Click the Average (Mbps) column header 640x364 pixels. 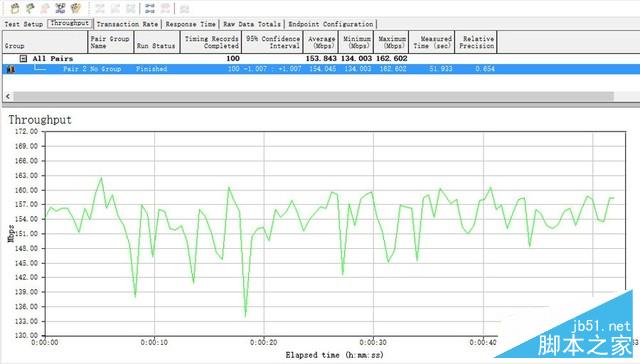point(321,42)
